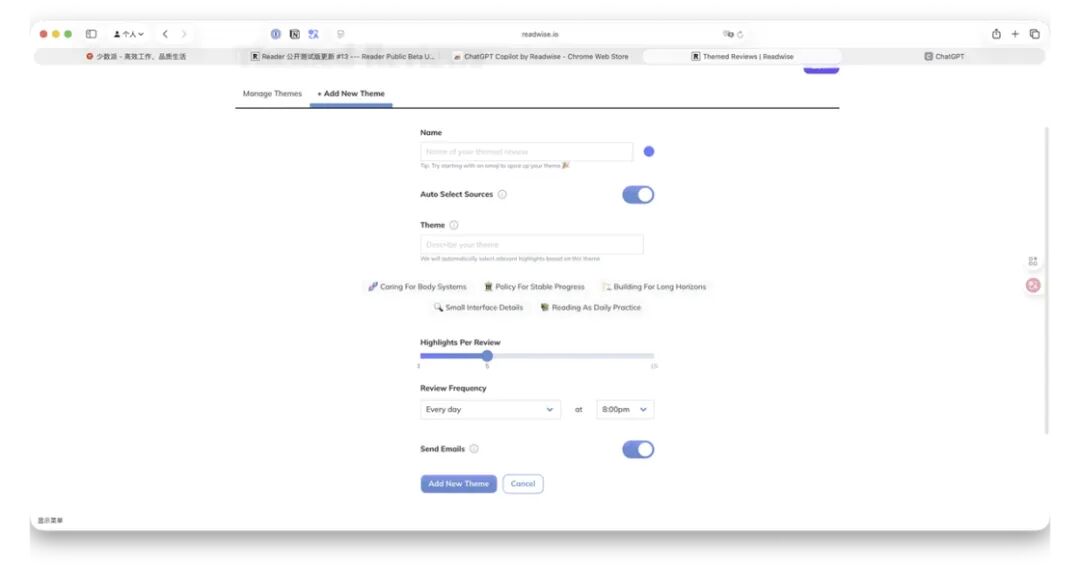Select the Themed Reviews Readwise tab
This screenshot has width=1080, height=570.
pyautogui.click(x=742, y=56)
